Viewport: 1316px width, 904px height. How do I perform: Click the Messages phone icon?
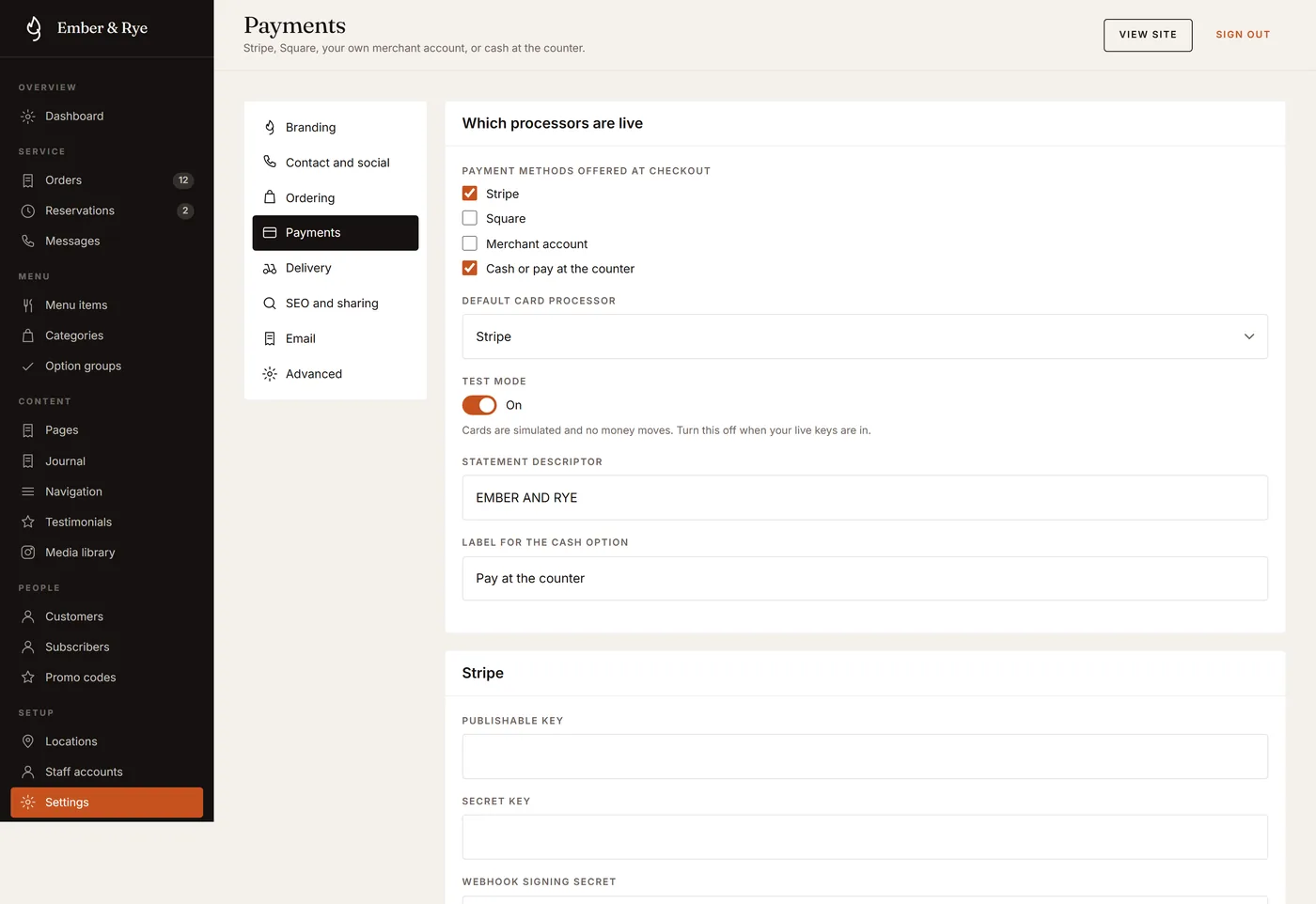28,242
